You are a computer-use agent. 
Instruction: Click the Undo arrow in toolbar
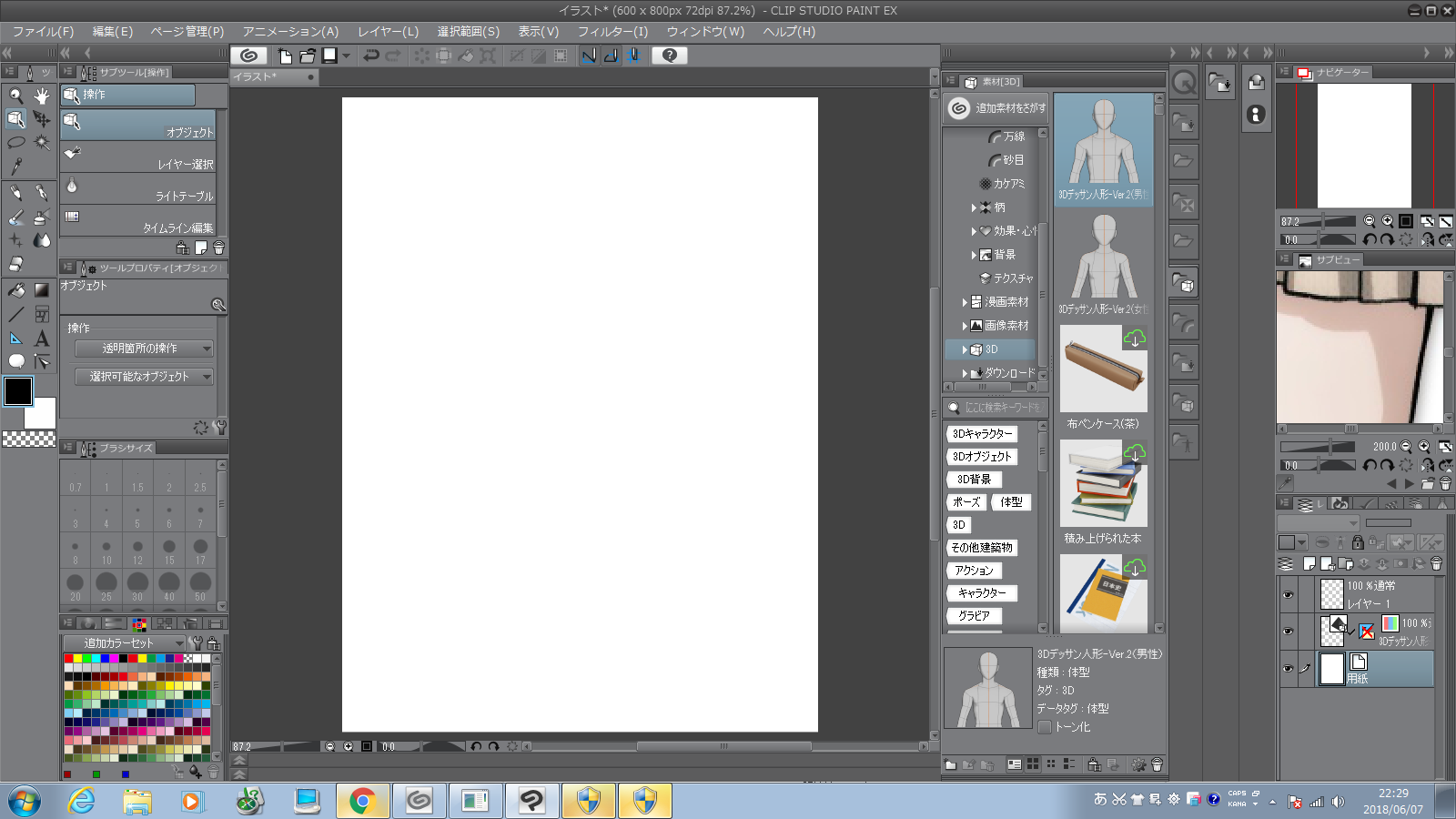[371, 56]
